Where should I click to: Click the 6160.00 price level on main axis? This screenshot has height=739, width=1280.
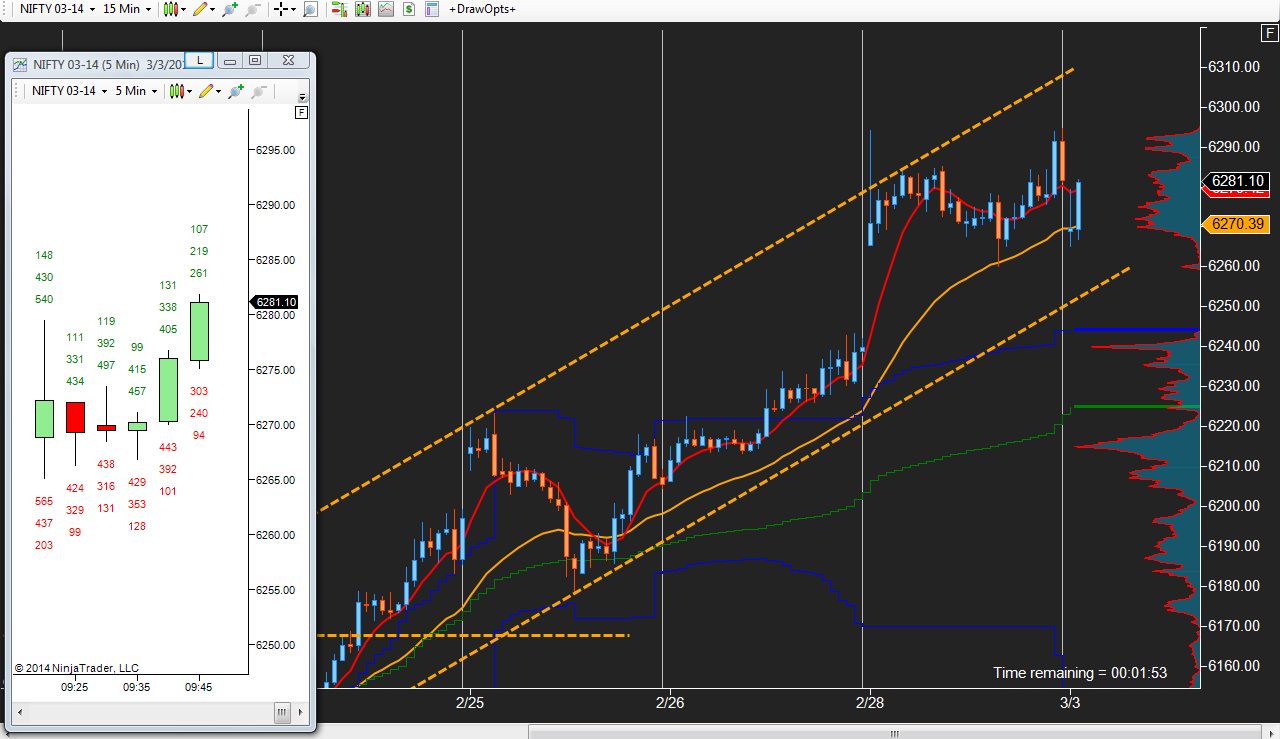1234,666
